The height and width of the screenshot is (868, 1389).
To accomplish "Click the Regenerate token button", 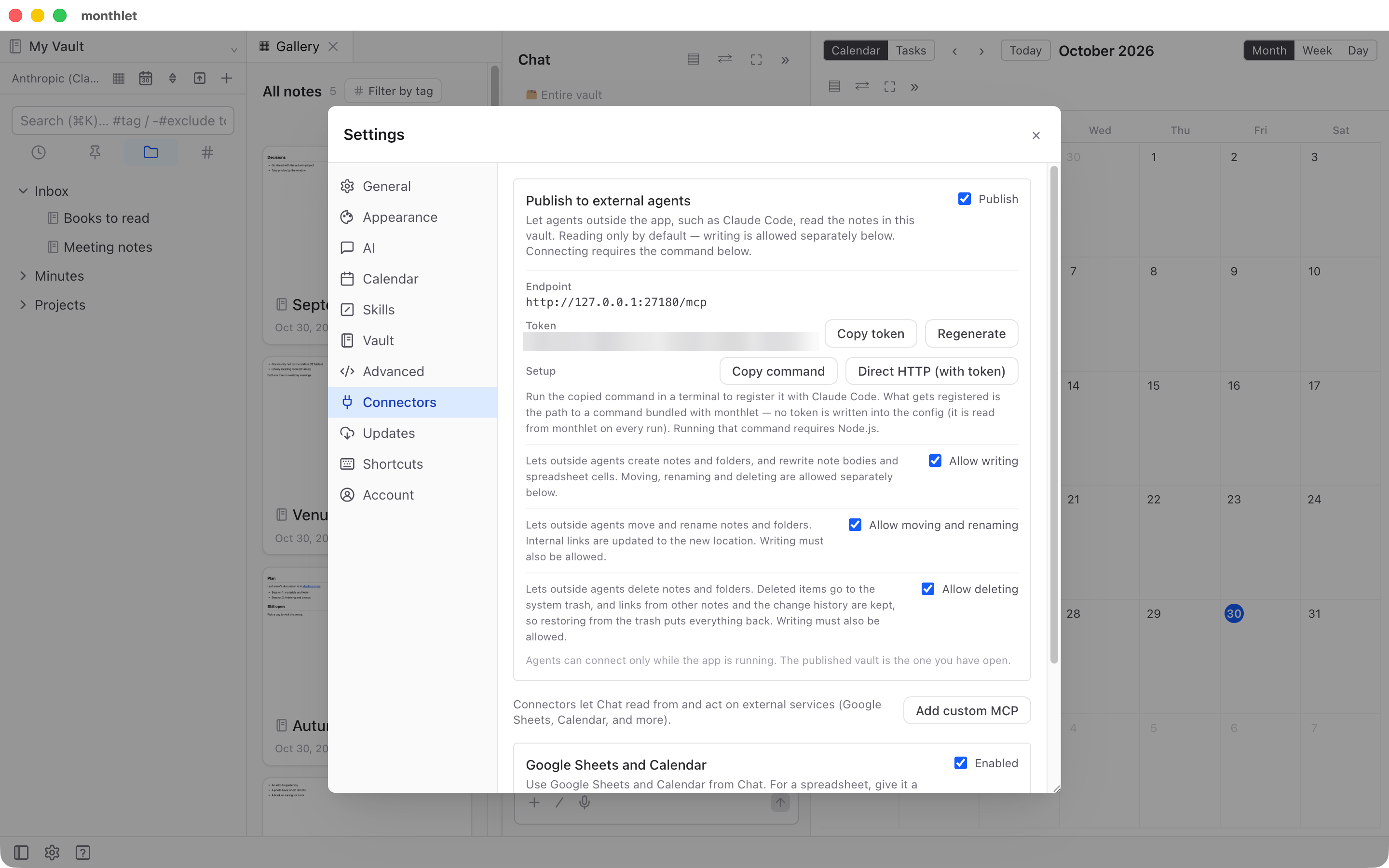I will pyautogui.click(x=971, y=334).
